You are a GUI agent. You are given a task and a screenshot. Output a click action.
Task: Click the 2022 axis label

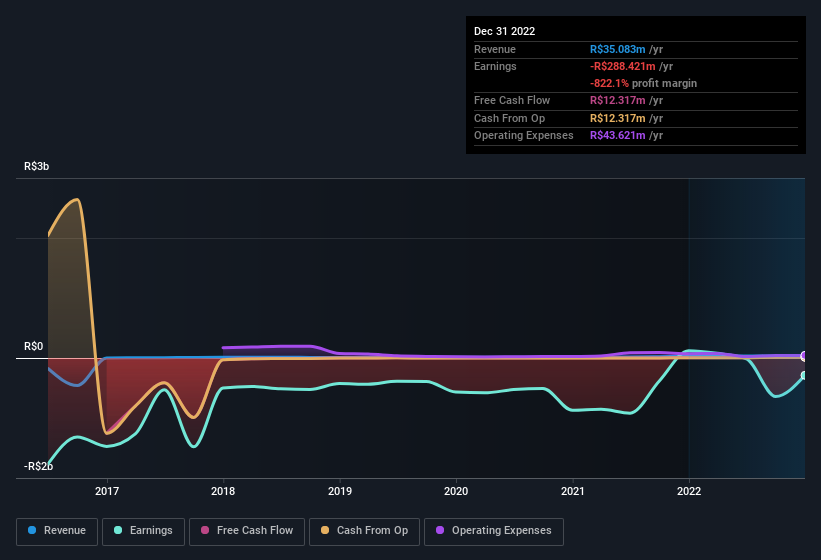point(689,491)
